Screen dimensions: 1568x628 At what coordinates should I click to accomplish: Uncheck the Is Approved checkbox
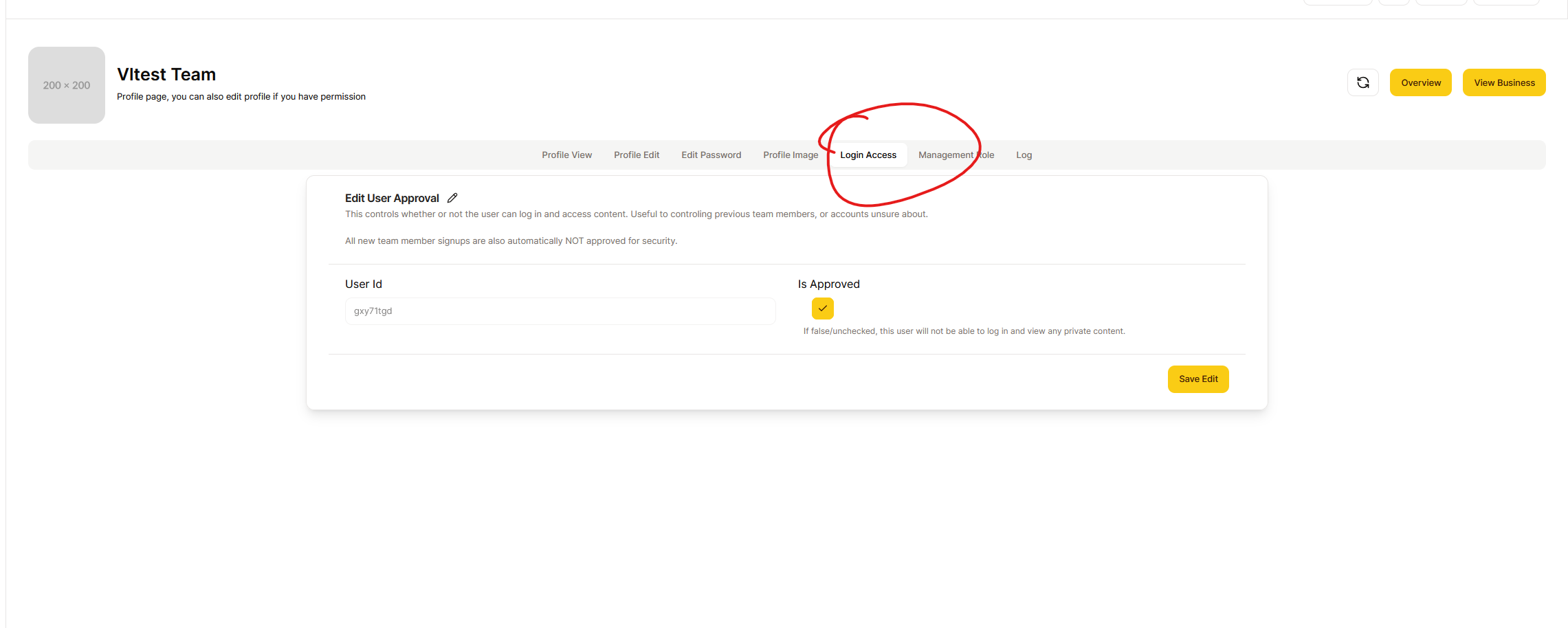point(822,309)
